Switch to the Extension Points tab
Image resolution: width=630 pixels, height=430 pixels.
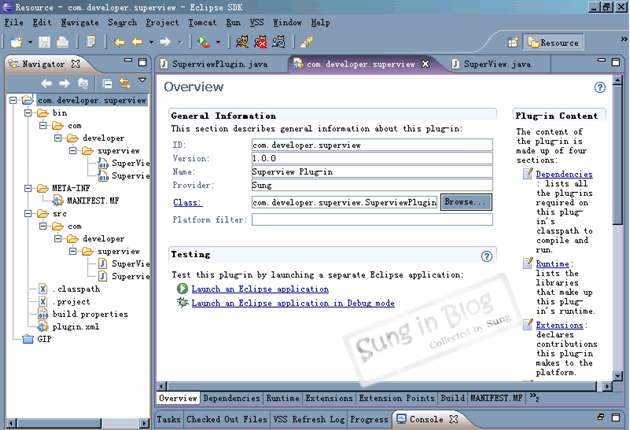397,398
